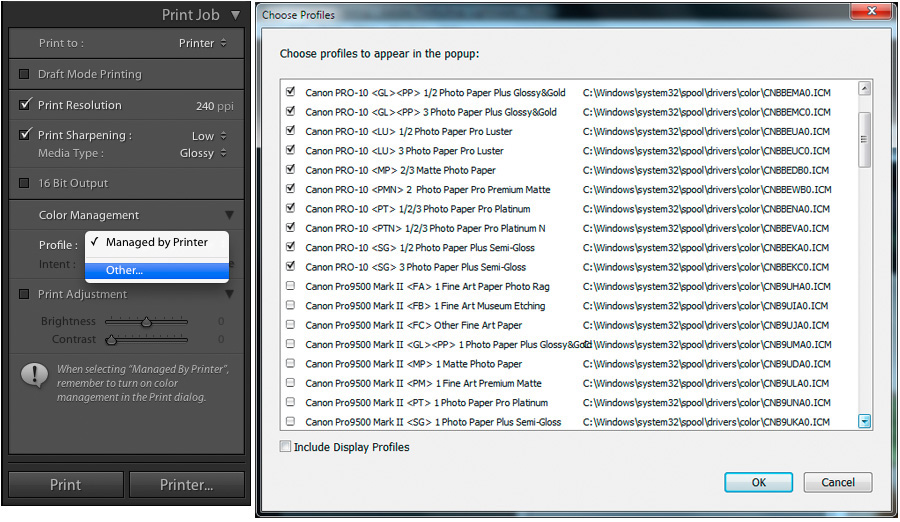The width and height of the screenshot is (900, 522).
Task: Click the profile list scroll down arrow
Action: pos(864,421)
